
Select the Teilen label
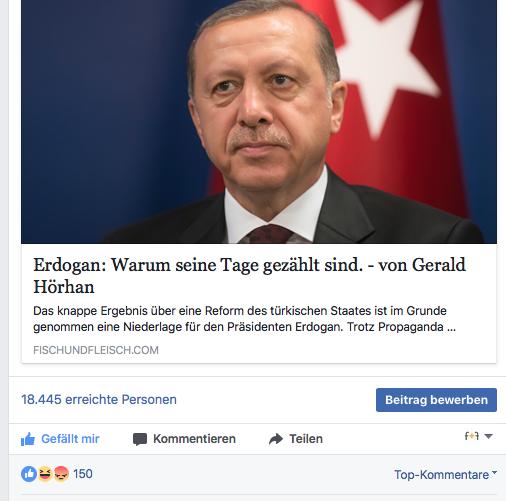(x=306, y=439)
